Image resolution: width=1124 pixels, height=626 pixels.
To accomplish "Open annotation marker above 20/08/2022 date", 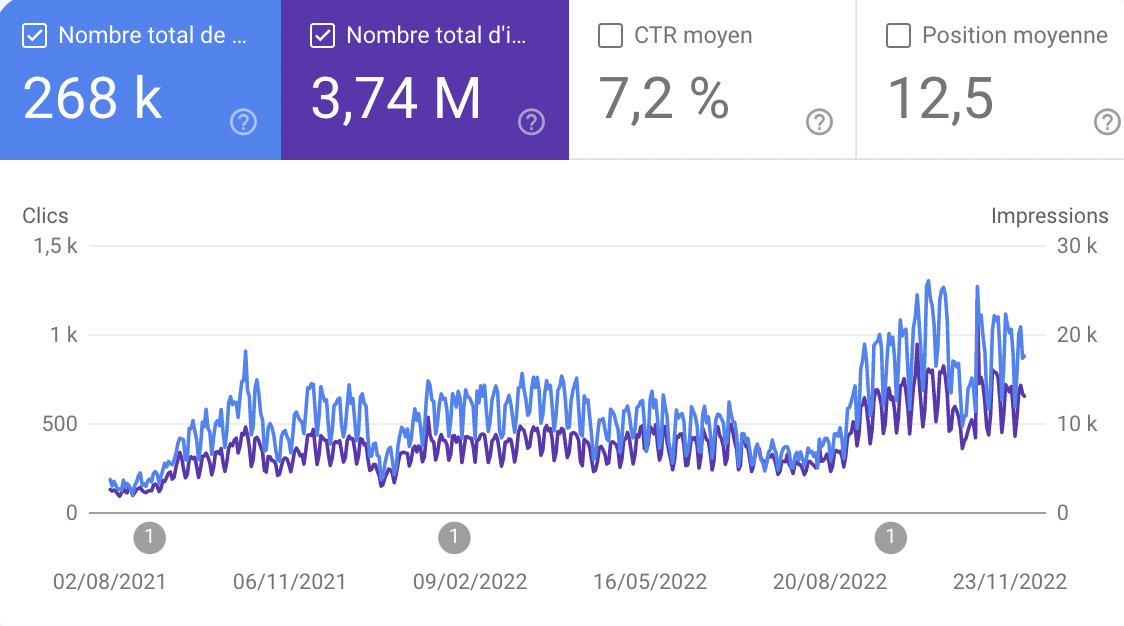I will pos(890,538).
